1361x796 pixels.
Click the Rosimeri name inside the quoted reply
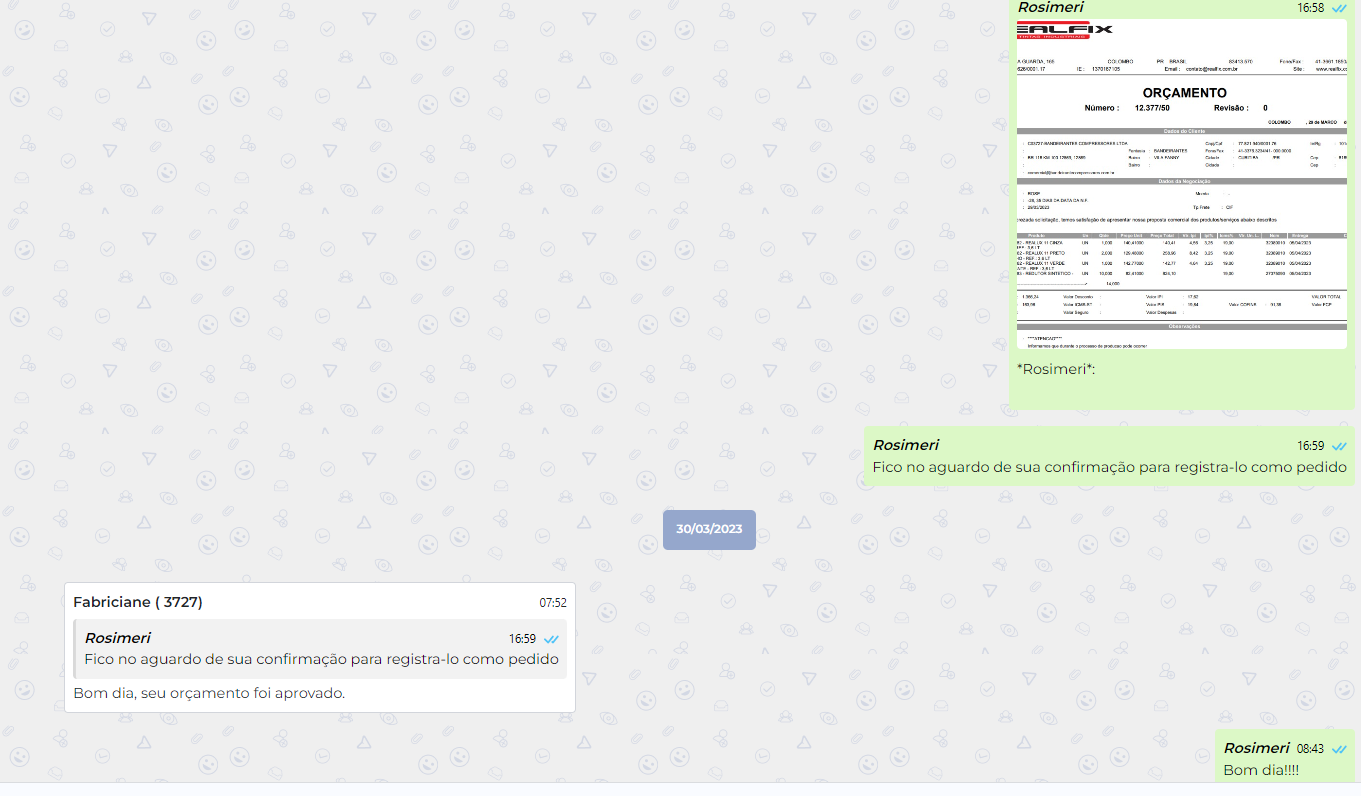click(x=117, y=638)
